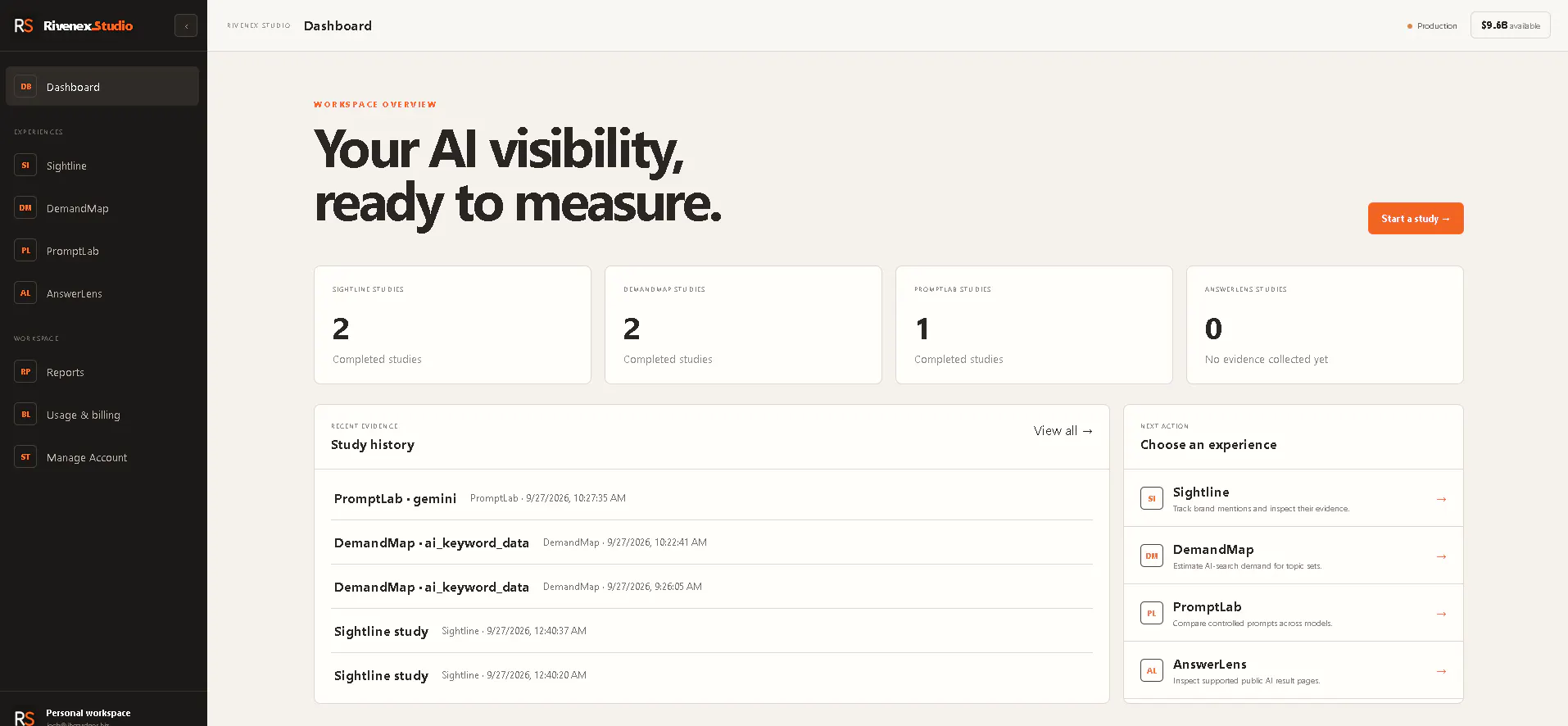Click the PL icon in Choose an experience
Viewport: 1568px width, 726px height.
(x=1152, y=613)
